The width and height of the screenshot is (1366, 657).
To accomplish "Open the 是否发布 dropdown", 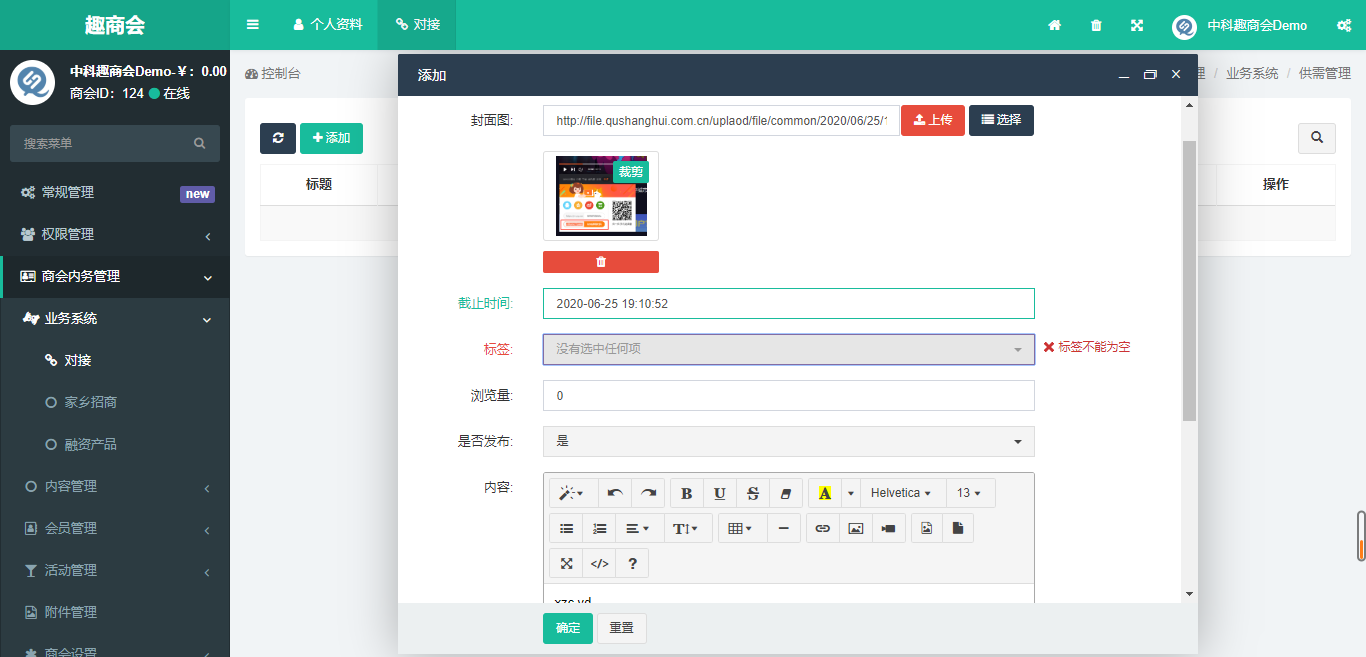I will click(x=788, y=441).
